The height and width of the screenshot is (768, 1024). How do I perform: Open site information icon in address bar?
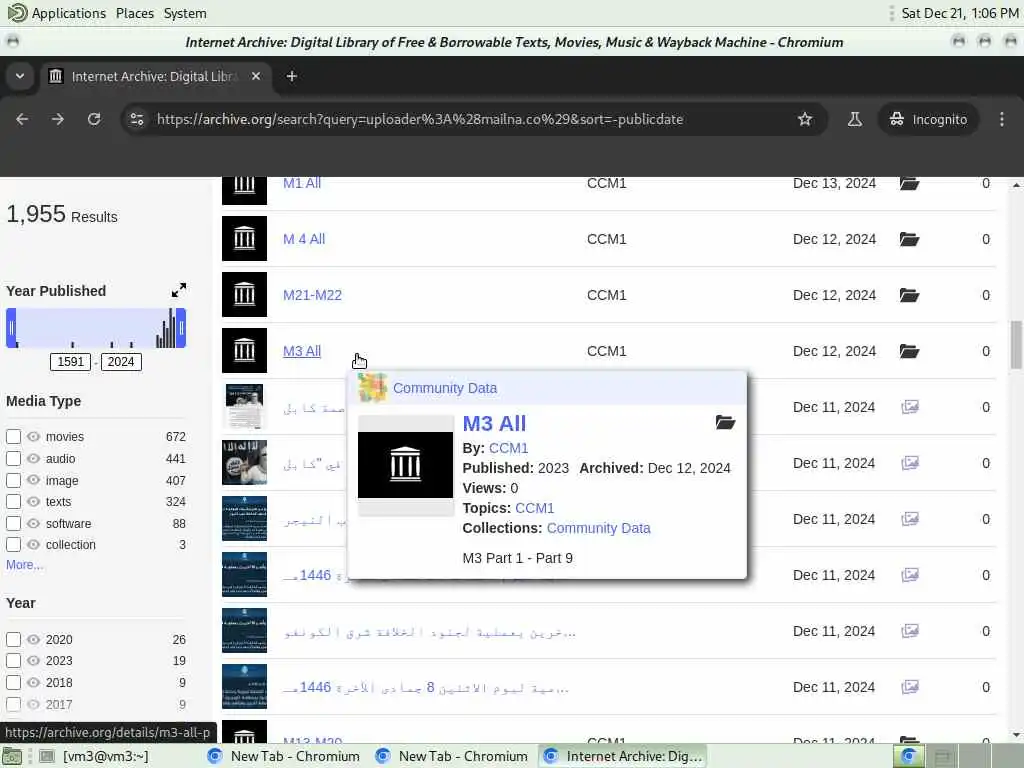click(x=136, y=119)
